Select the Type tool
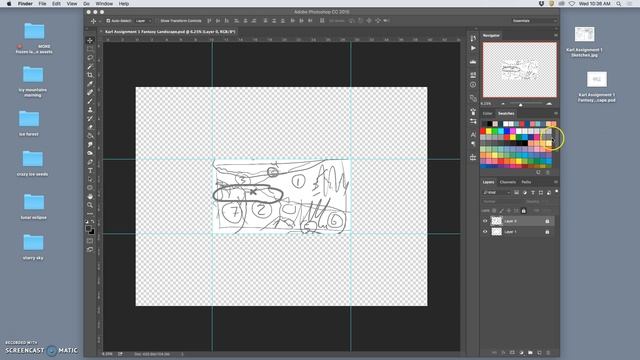 90,171
